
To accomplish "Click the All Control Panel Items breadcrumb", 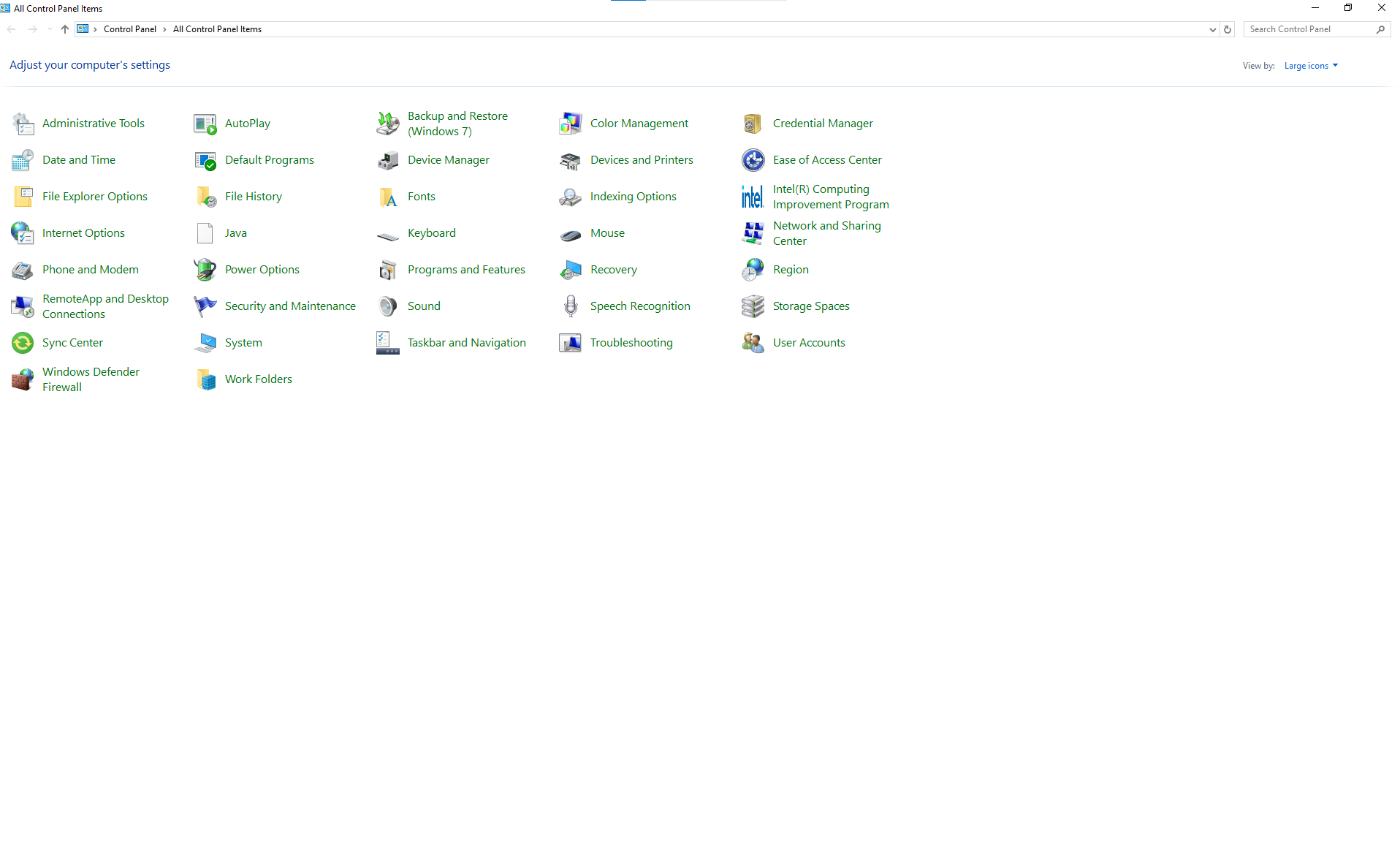I will click(x=217, y=29).
